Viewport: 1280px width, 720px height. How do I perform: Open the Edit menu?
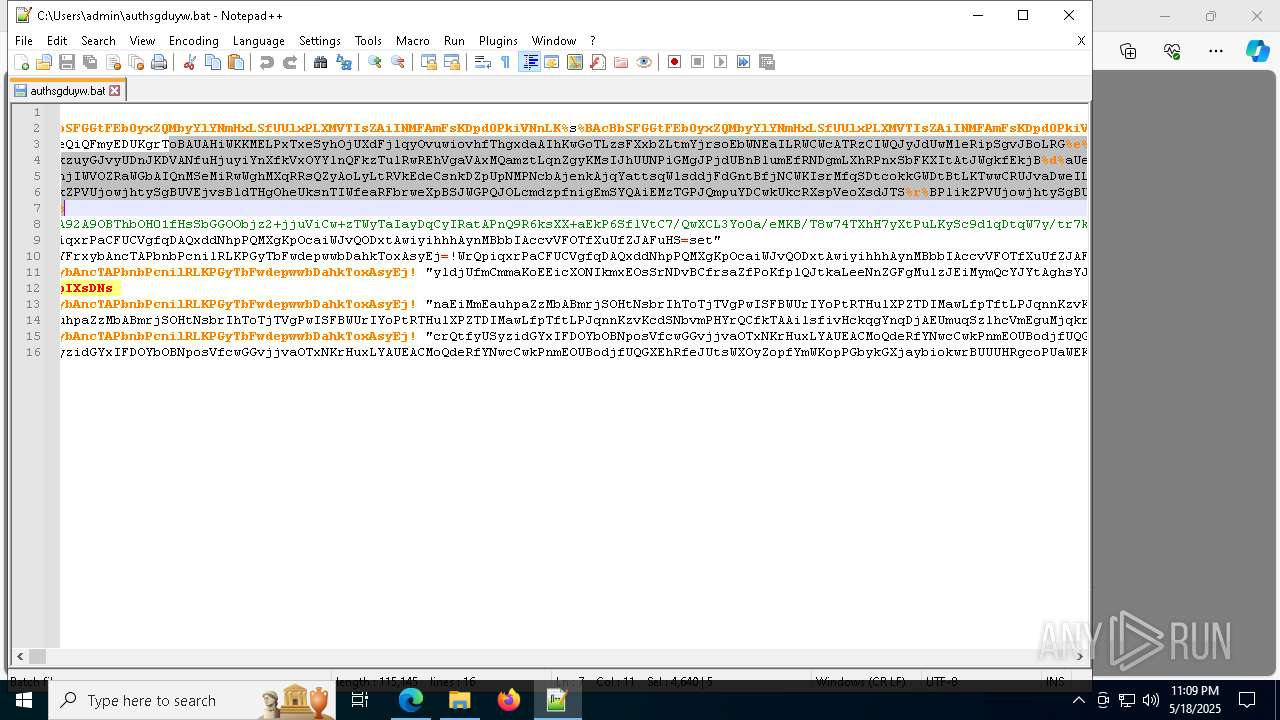[57, 41]
